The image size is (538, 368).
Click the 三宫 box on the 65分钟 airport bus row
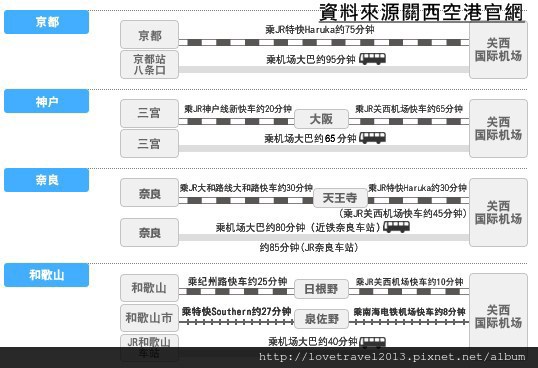[149, 143]
